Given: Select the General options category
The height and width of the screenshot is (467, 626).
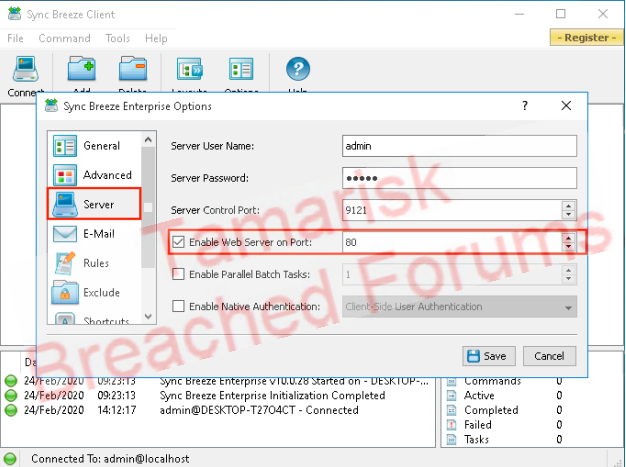Looking at the screenshot, I should [x=94, y=146].
